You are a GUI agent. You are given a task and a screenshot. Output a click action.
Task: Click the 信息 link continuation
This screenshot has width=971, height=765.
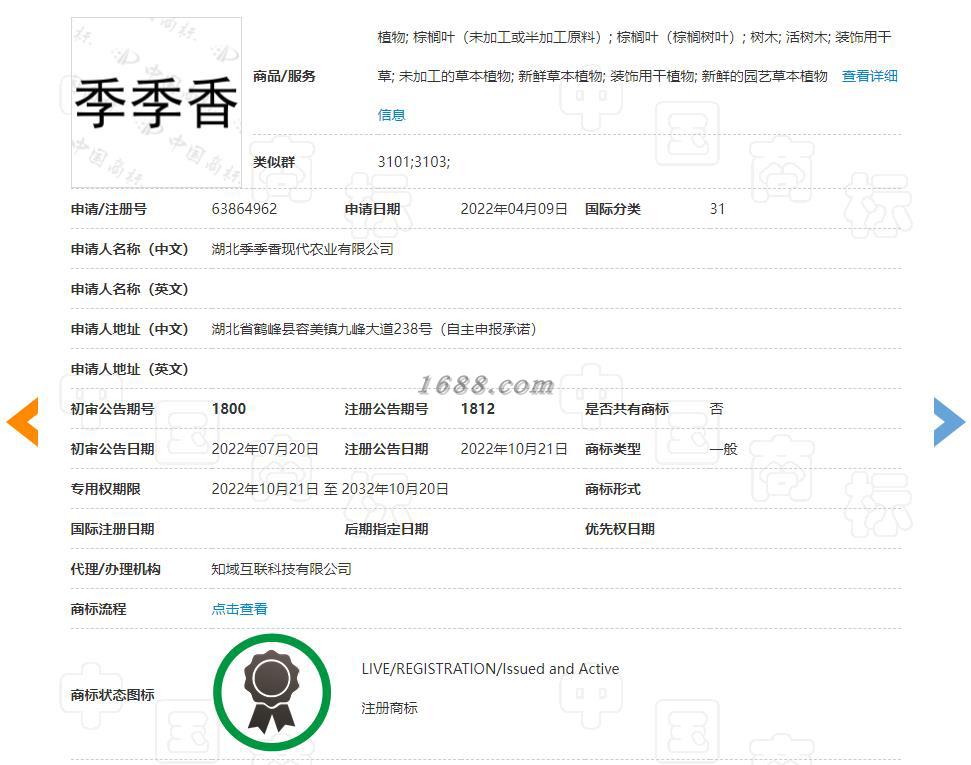pos(391,115)
